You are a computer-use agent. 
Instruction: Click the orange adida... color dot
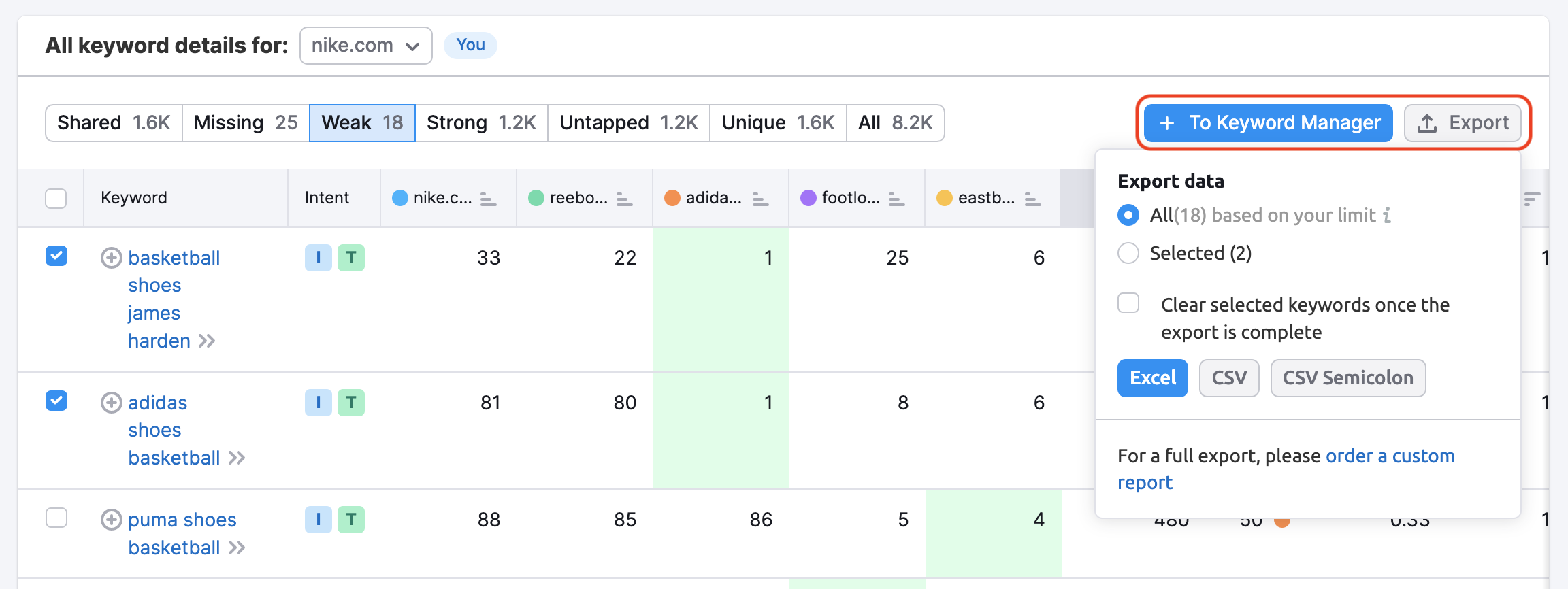click(x=672, y=198)
